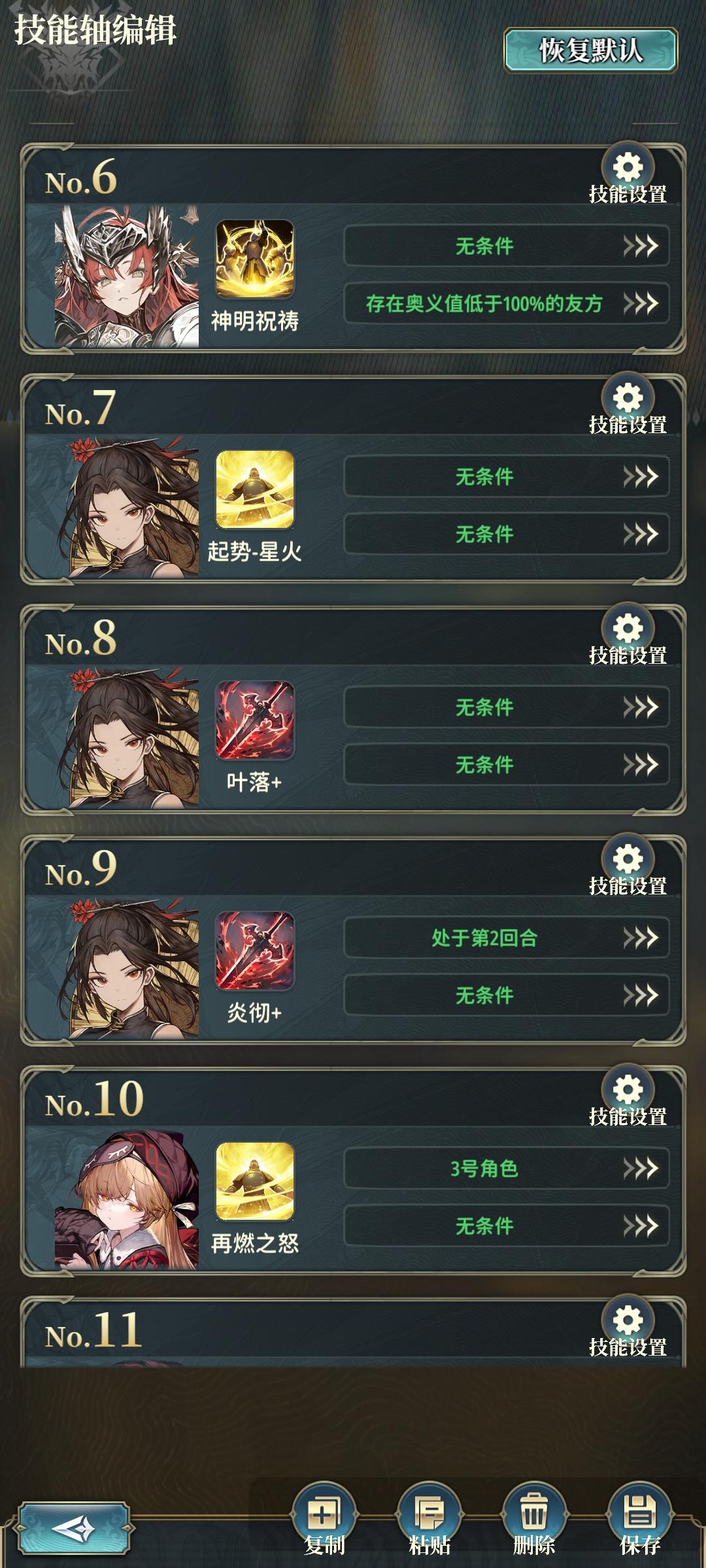The image size is (706, 1568).
Task: Click the back arrow button
Action: [x=74, y=1529]
